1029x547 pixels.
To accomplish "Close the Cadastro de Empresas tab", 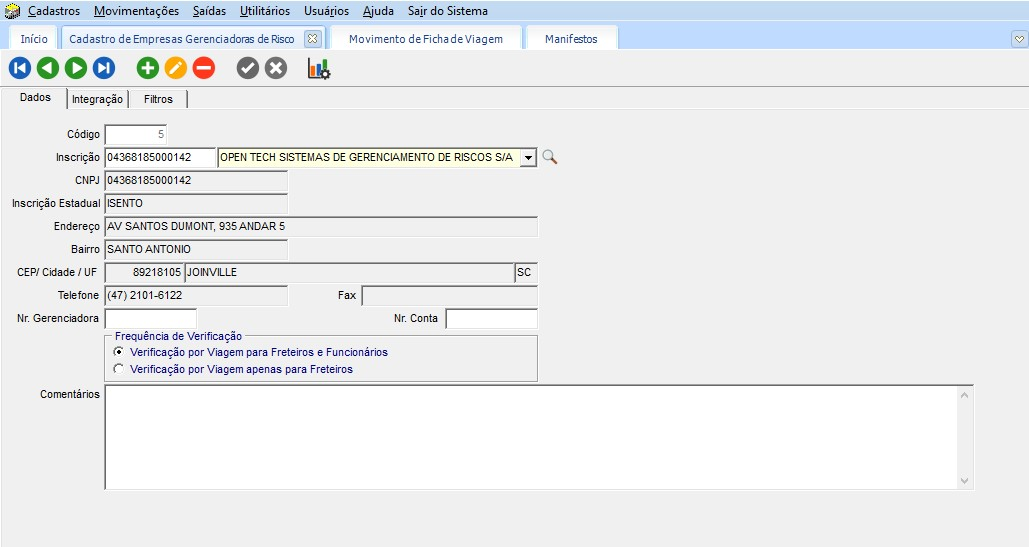I will click(313, 39).
